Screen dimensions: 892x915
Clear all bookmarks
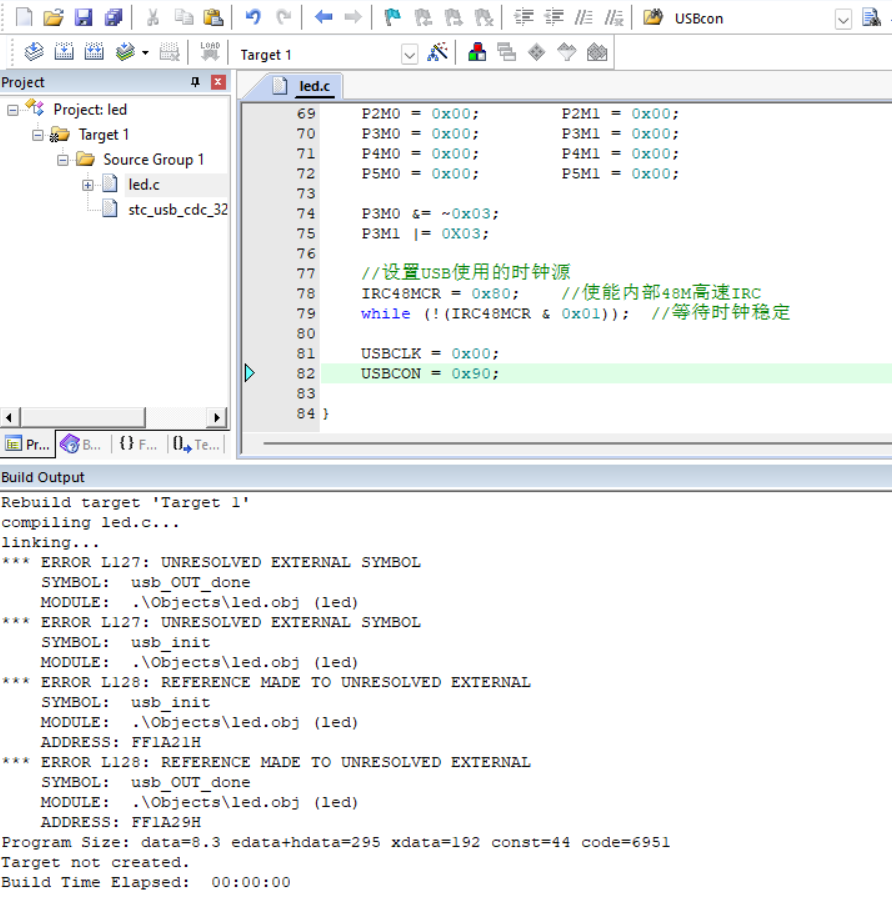(484, 18)
